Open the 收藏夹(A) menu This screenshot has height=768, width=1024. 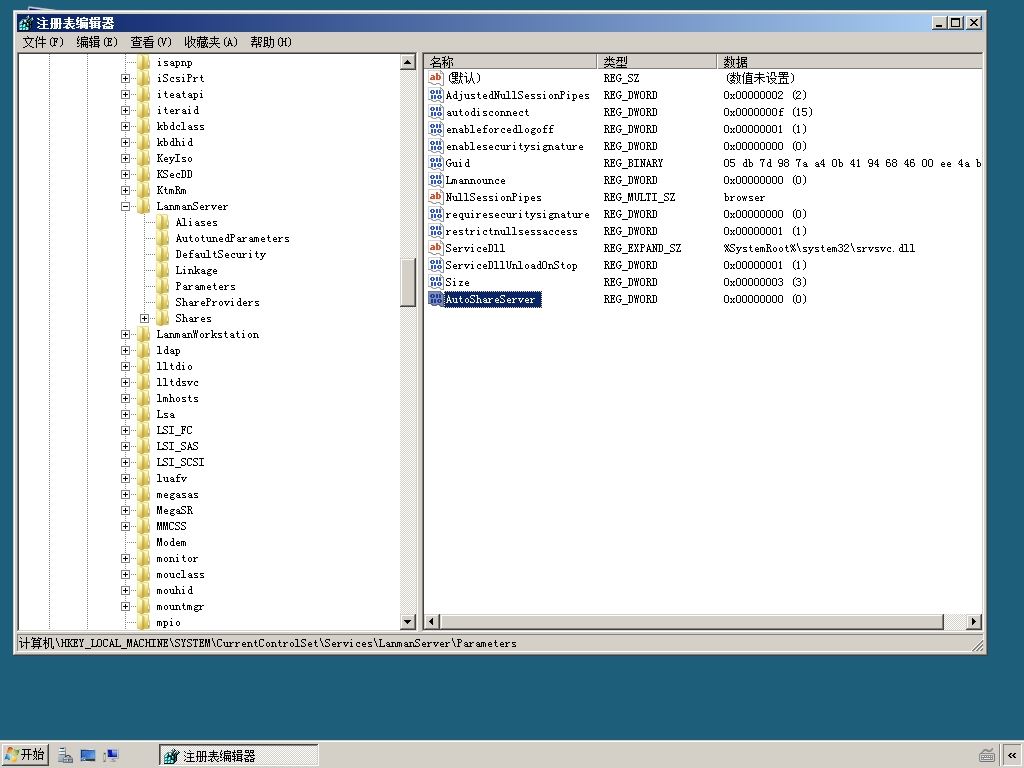click(210, 42)
